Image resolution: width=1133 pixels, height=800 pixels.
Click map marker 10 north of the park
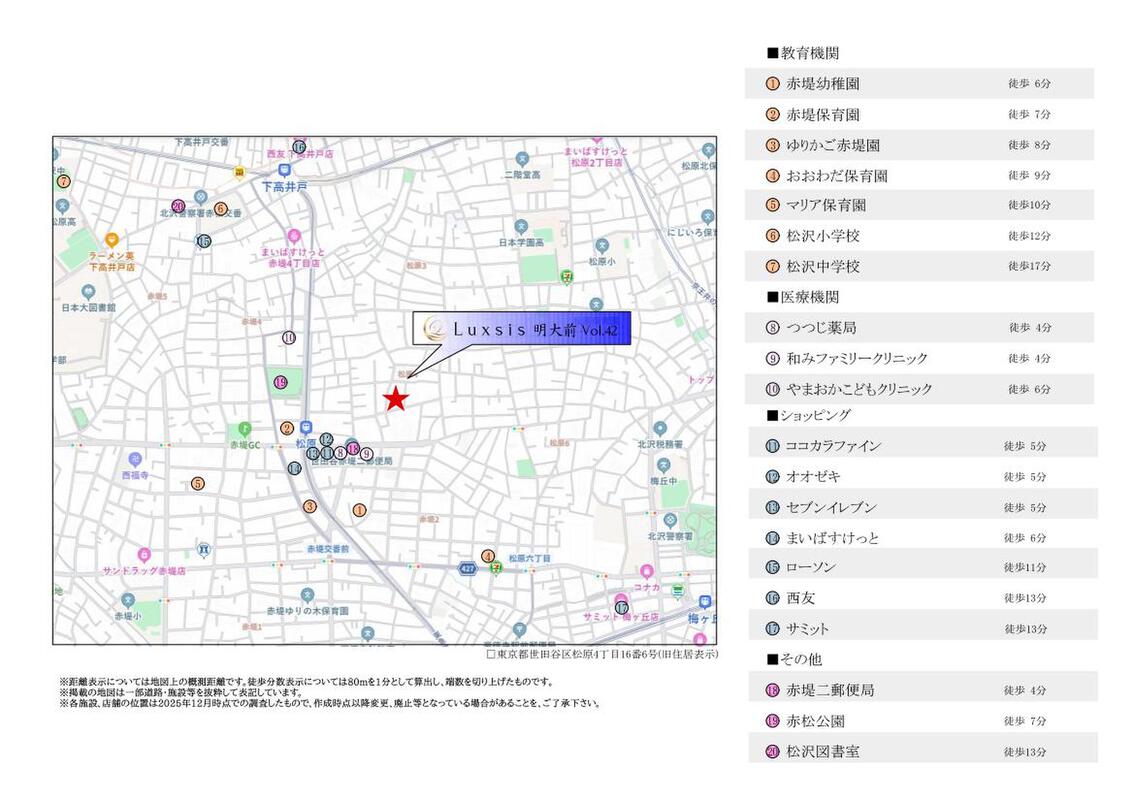[289, 338]
